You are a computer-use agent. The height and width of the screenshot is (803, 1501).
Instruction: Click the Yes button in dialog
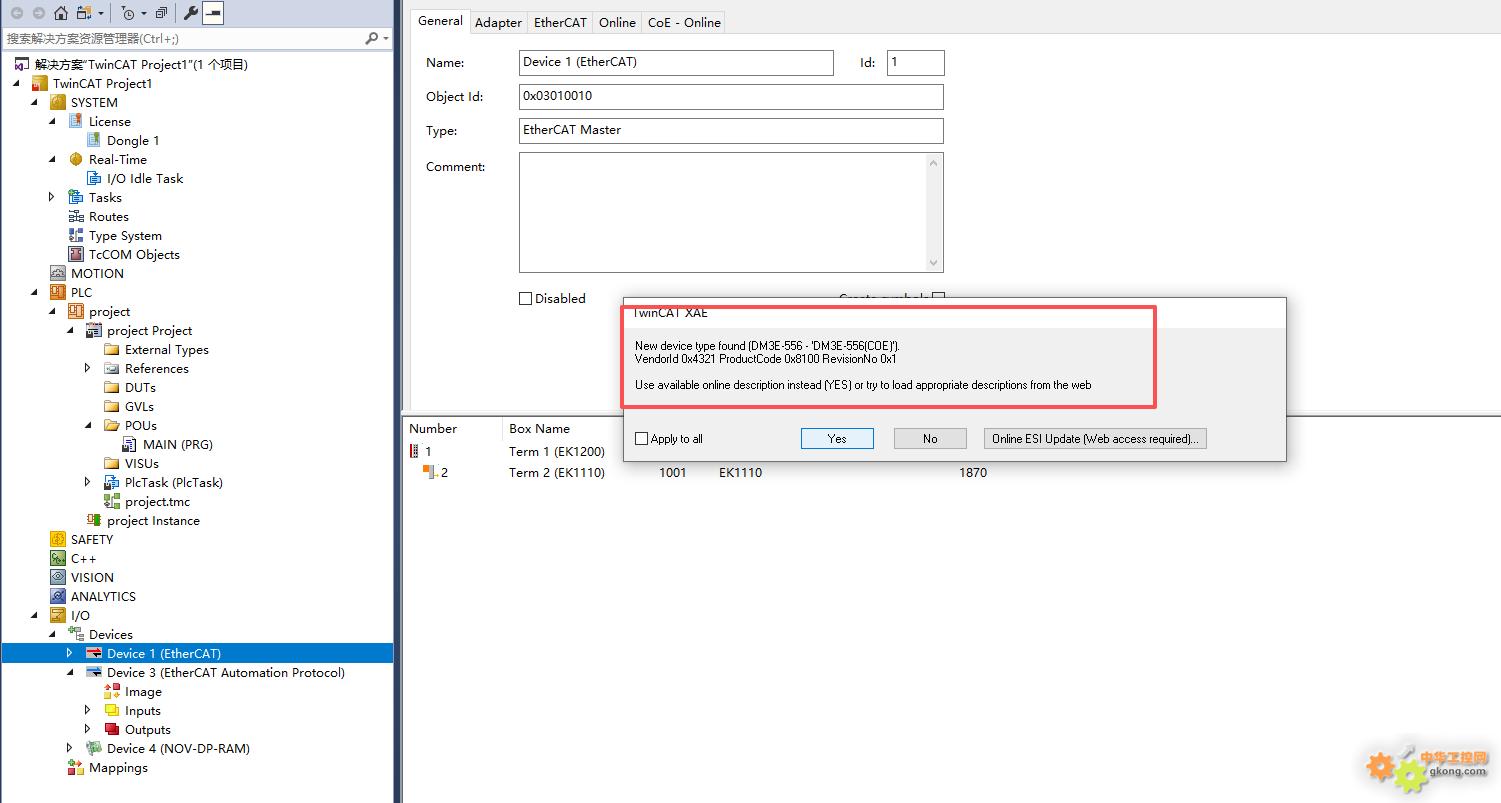click(837, 439)
